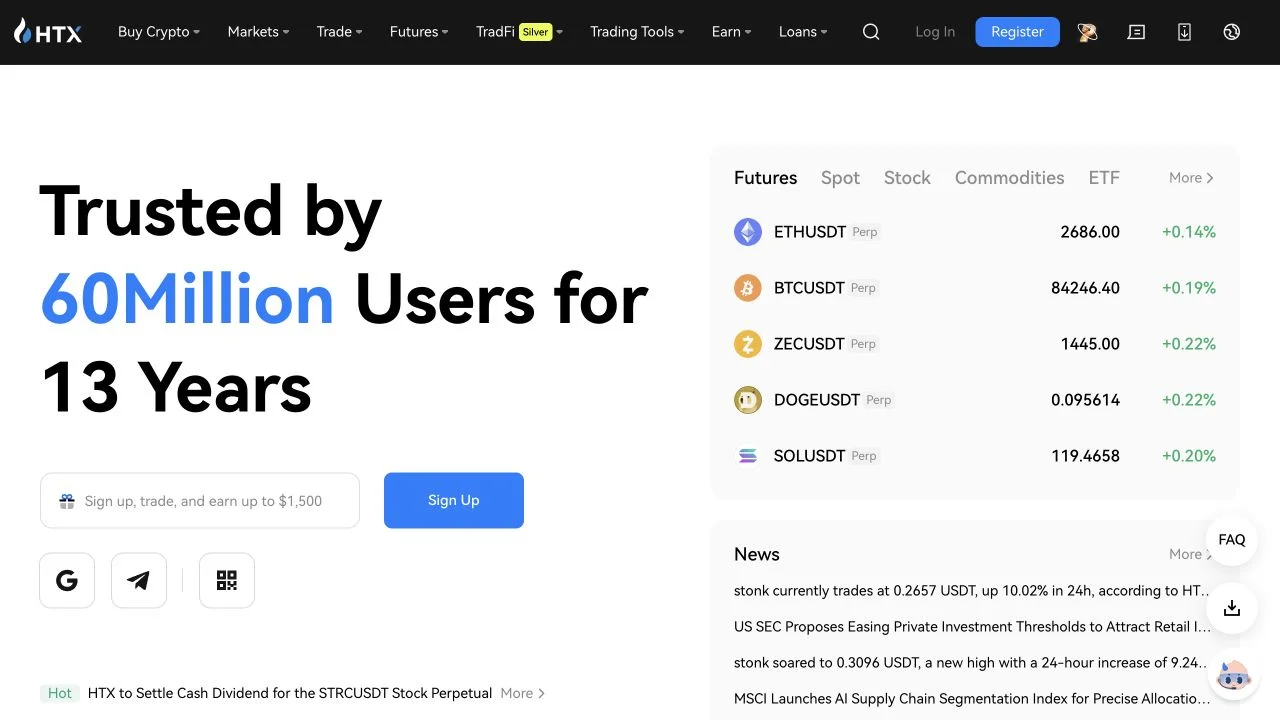This screenshot has width=1280, height=720.
Task: Click the Dogecoin coin icon
Action: [748, 400]
